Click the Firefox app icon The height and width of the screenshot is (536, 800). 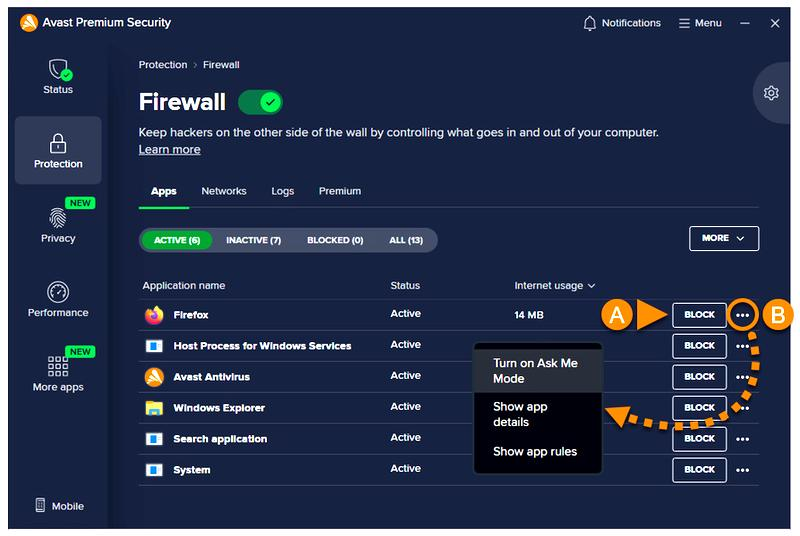tap(154, 315)
